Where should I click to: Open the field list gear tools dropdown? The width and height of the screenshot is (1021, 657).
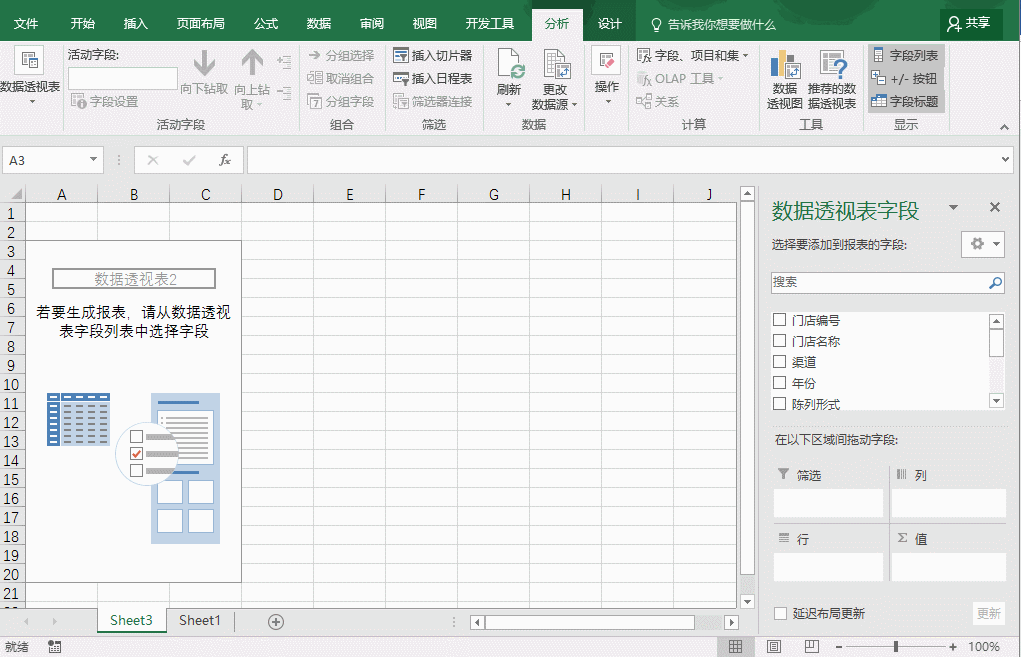982,244
